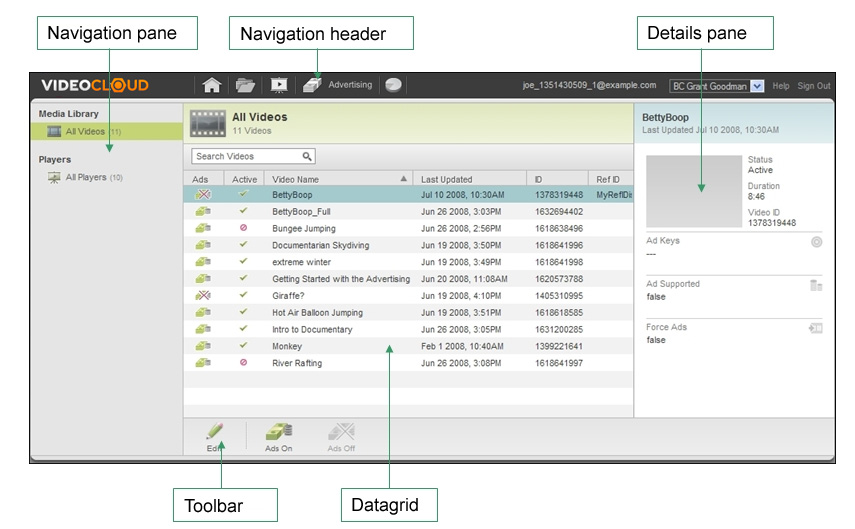Click the disabled Ads Off icon

click(341, 432)
